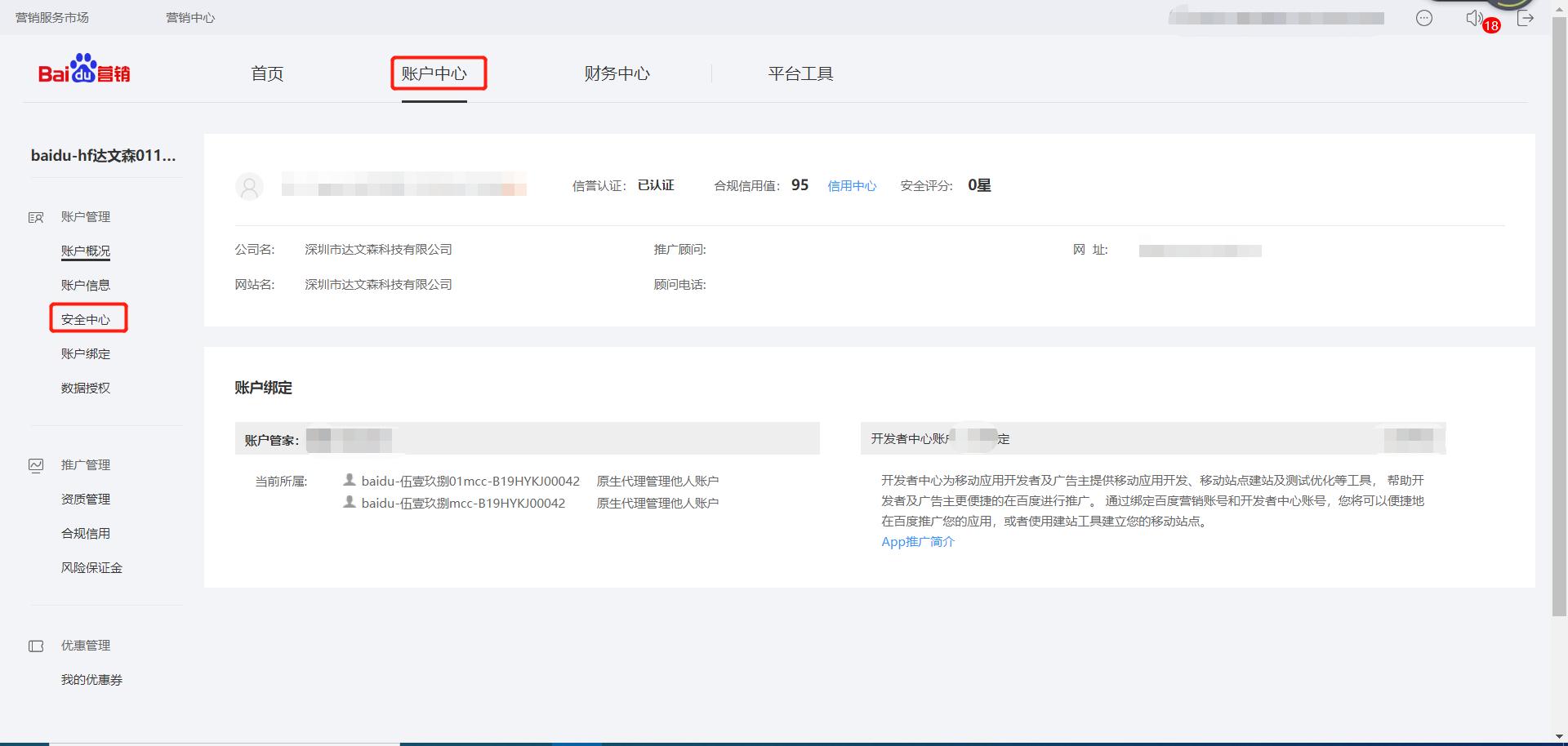Click the 优惠管理 coupon icon in sidebar
Image resolution: width=1568 pixels, height=746 pixels.
[x=36, y=645]
